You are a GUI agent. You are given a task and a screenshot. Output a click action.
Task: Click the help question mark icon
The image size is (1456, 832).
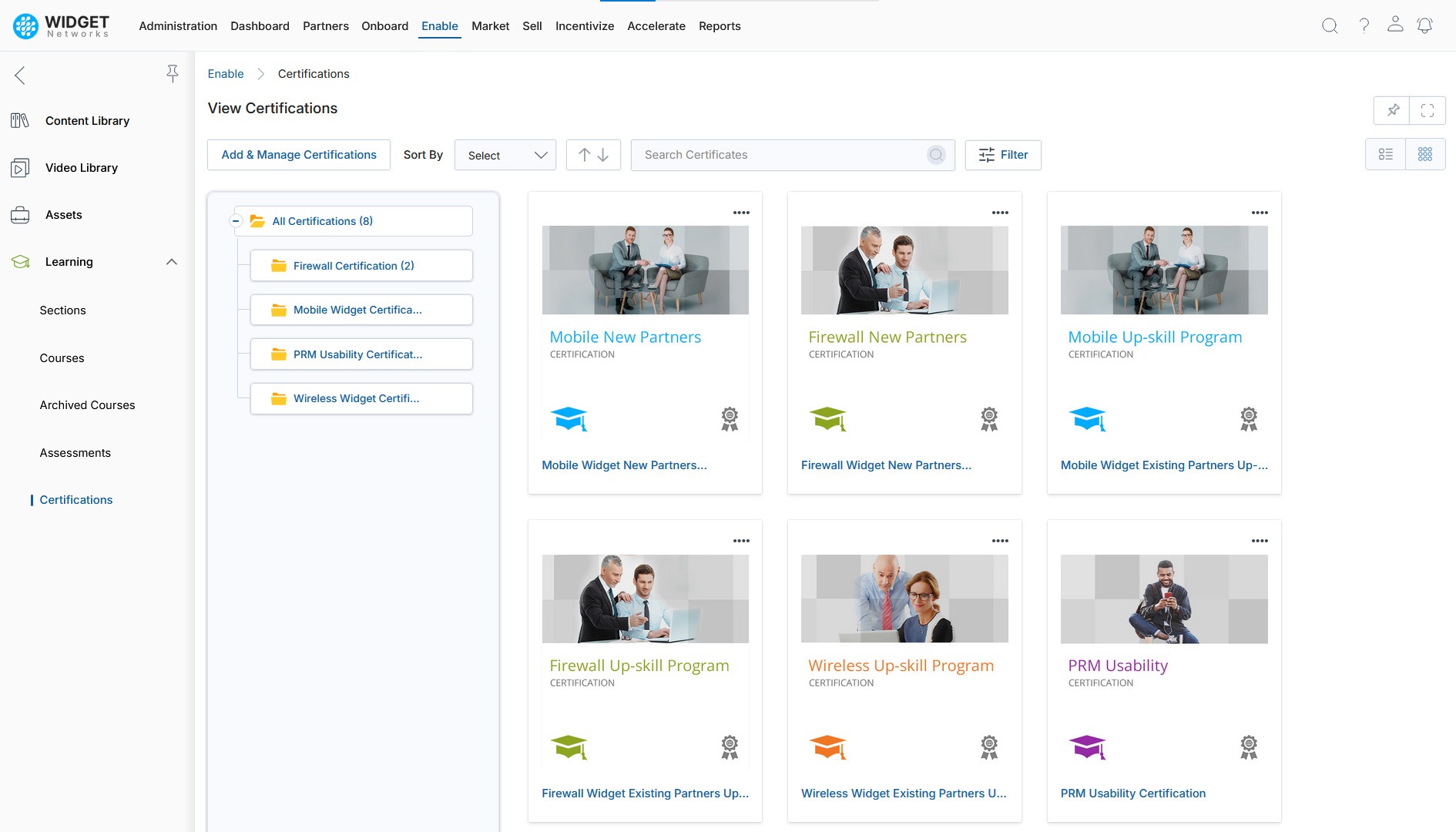[x=1364, y=25]
